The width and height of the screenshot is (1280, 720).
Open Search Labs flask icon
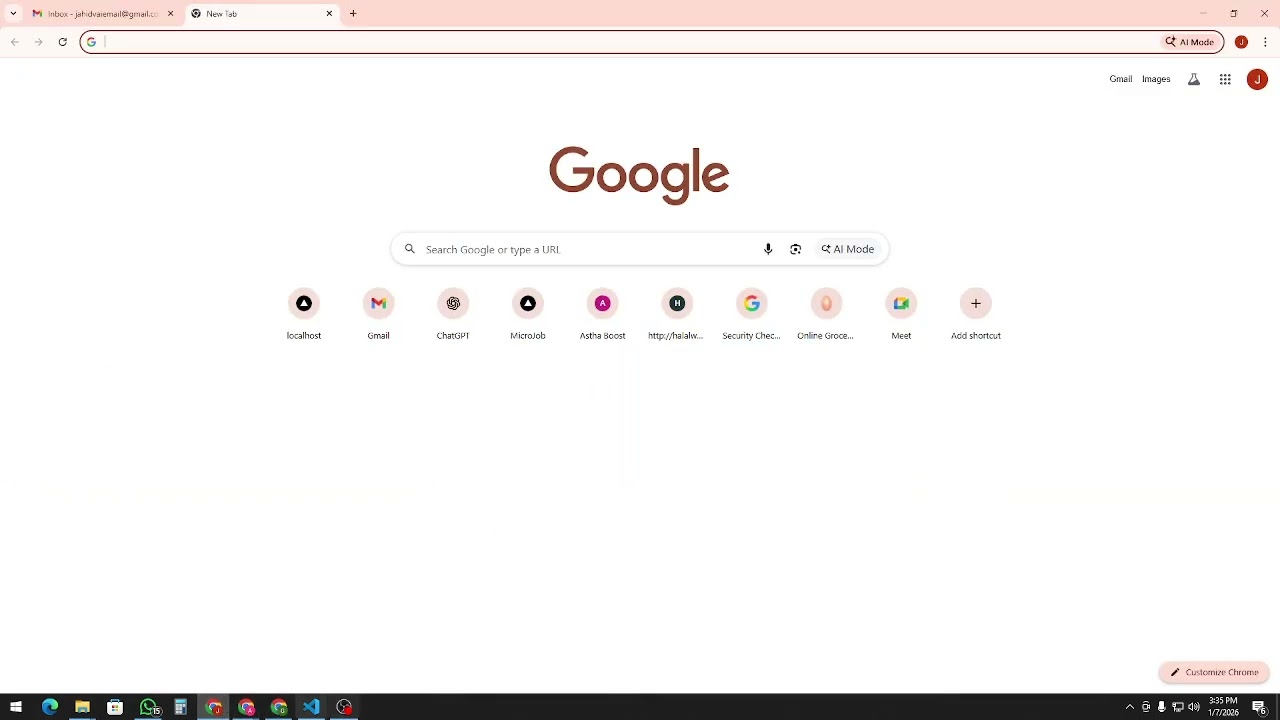click(x=1194, y=79)
